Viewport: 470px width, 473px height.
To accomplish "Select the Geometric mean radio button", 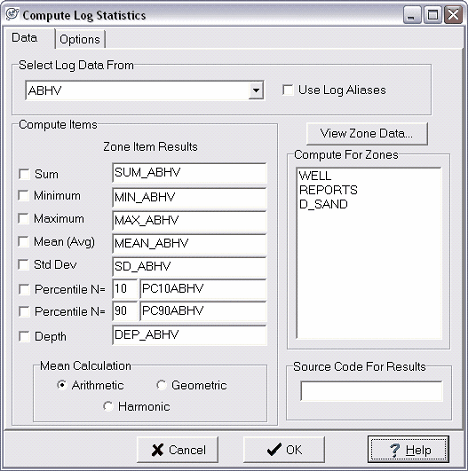I will 162,385.
